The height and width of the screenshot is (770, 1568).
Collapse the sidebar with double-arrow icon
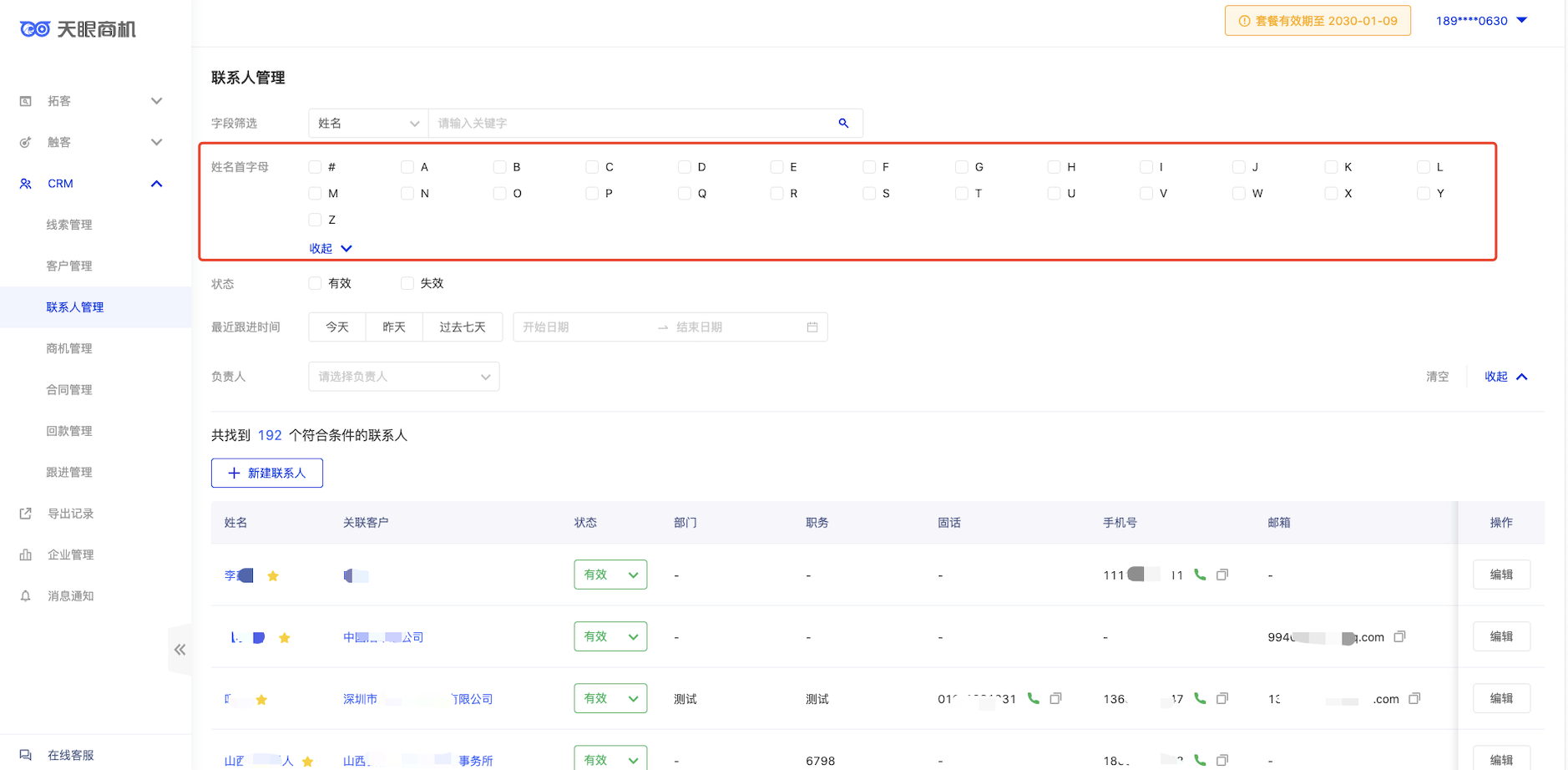[180, 649]
